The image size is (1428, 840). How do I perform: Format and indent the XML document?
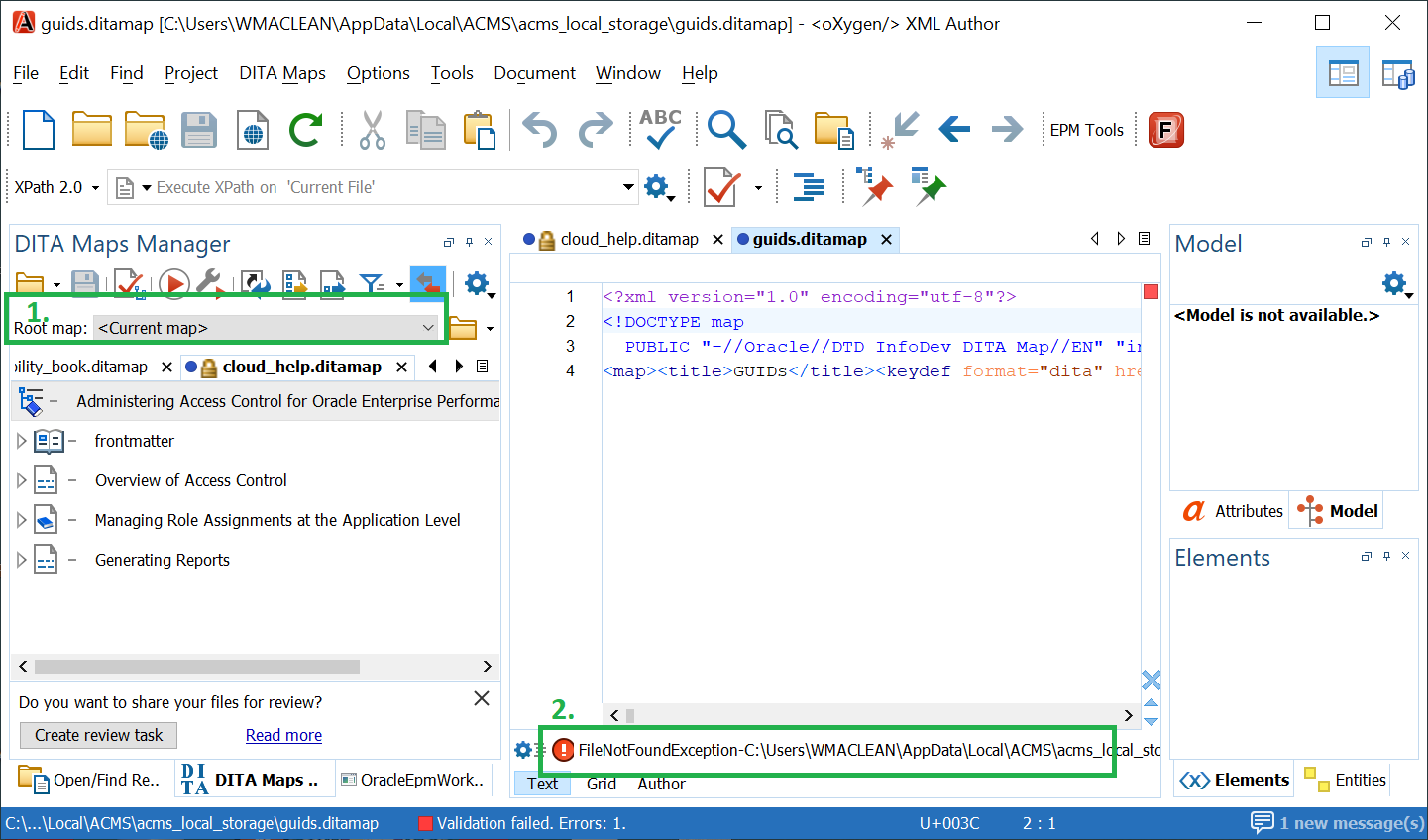click(810, 186)
